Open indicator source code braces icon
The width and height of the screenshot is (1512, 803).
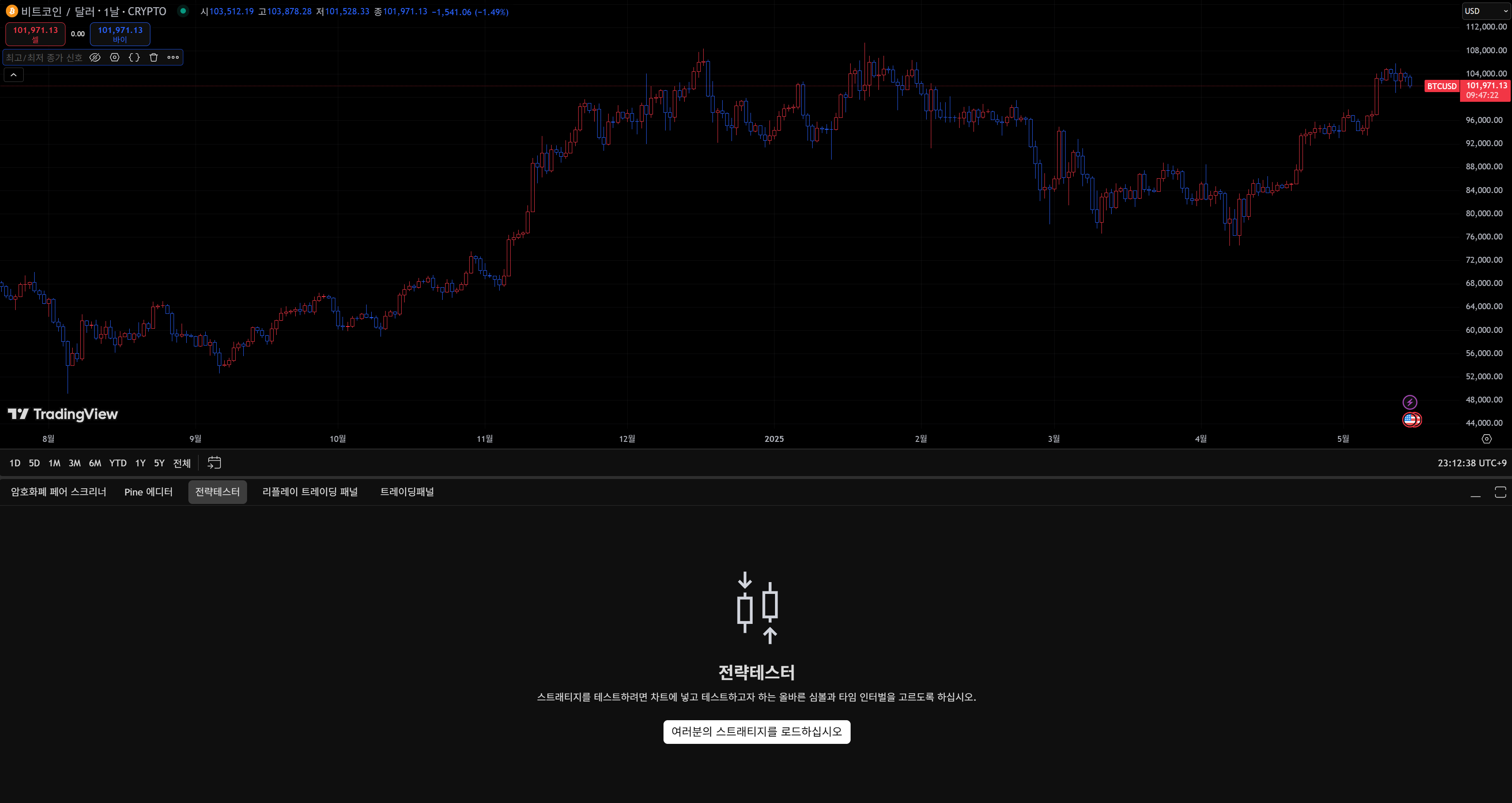pyautogui.click(x=134, y=57)
